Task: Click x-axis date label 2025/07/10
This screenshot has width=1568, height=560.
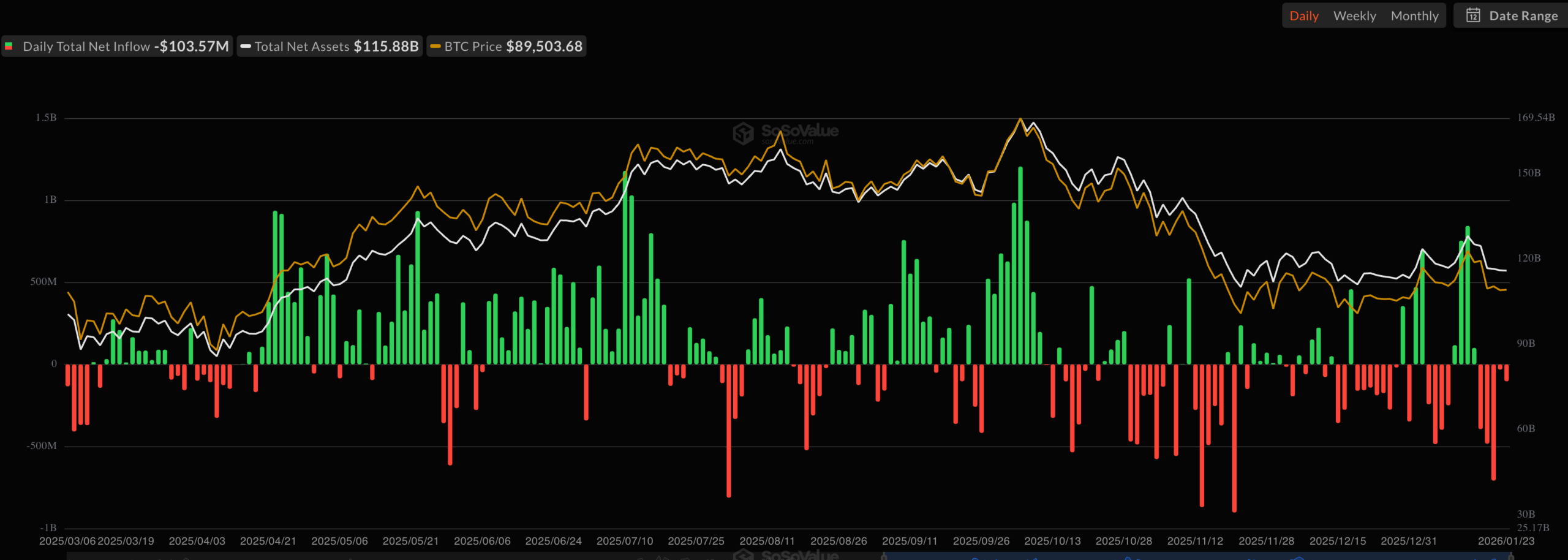Action: click(625, 541)
